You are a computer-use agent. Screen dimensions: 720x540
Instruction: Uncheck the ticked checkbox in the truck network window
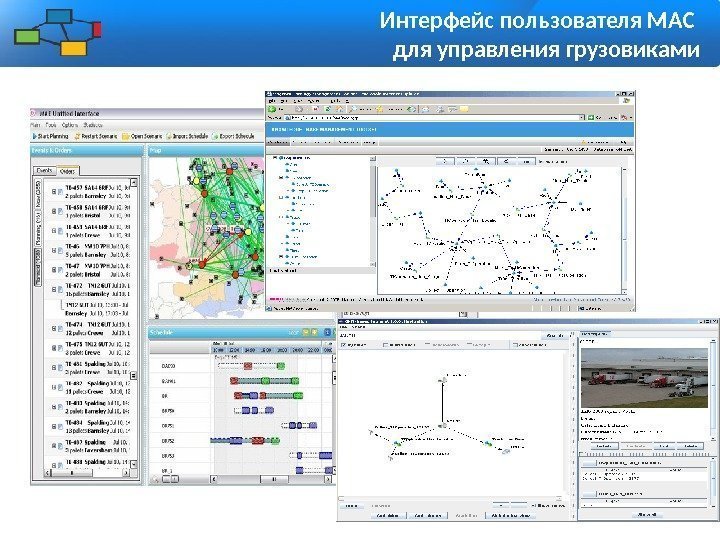pyautogui.click(x=343, y=344)
